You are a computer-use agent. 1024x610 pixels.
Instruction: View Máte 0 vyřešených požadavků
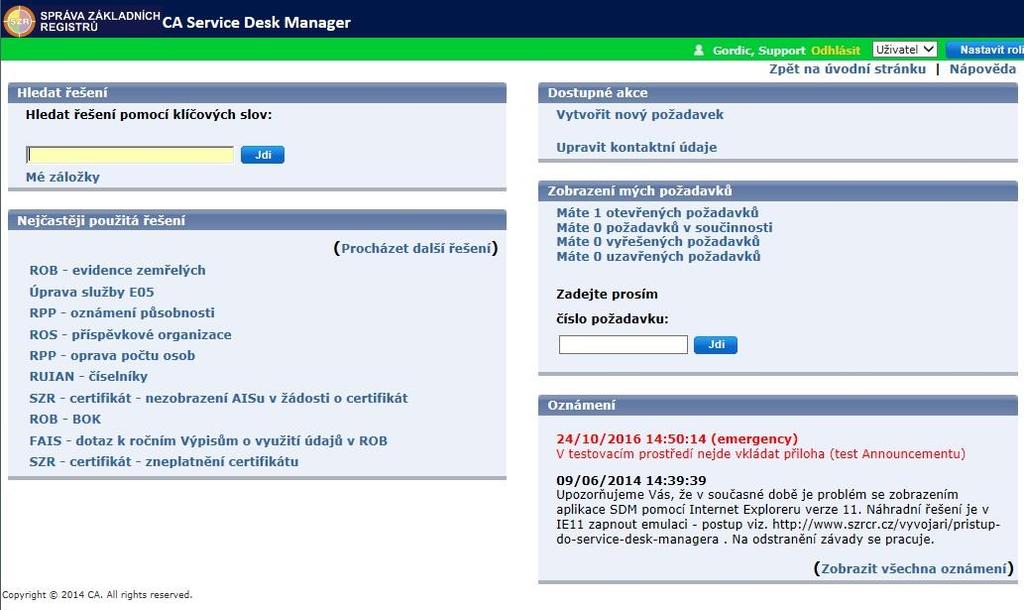pos(658,242)
